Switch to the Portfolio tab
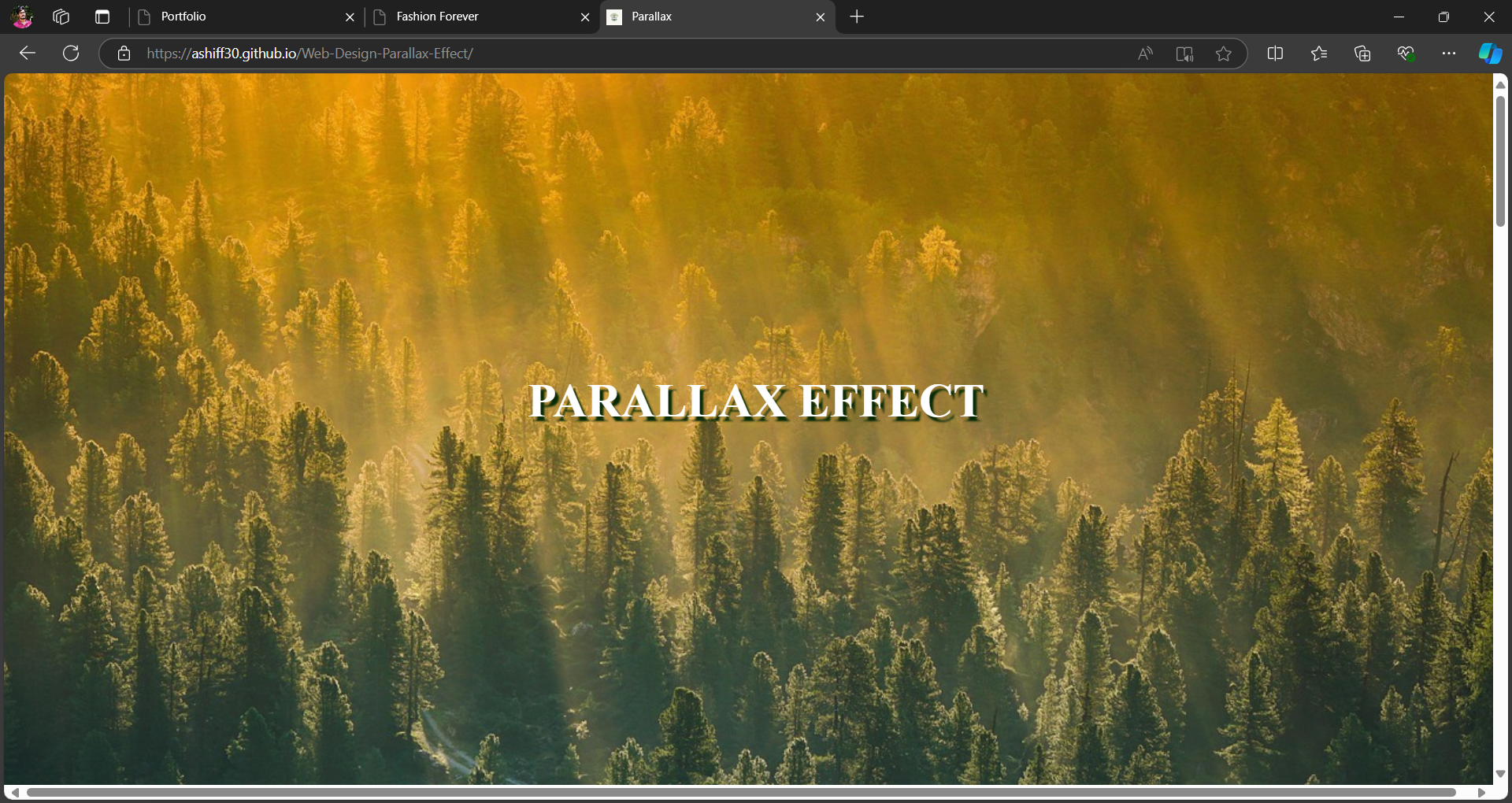 [x=236, y=17]
